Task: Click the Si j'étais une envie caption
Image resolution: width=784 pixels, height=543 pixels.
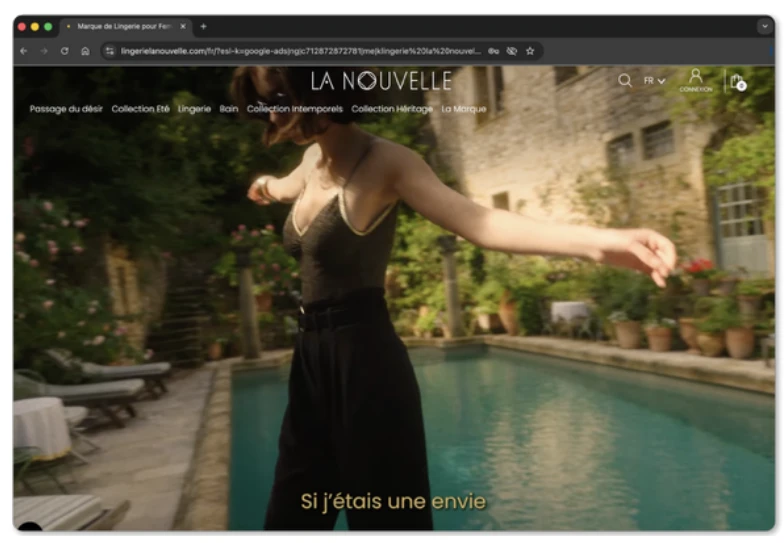Action: coord(393,502)
